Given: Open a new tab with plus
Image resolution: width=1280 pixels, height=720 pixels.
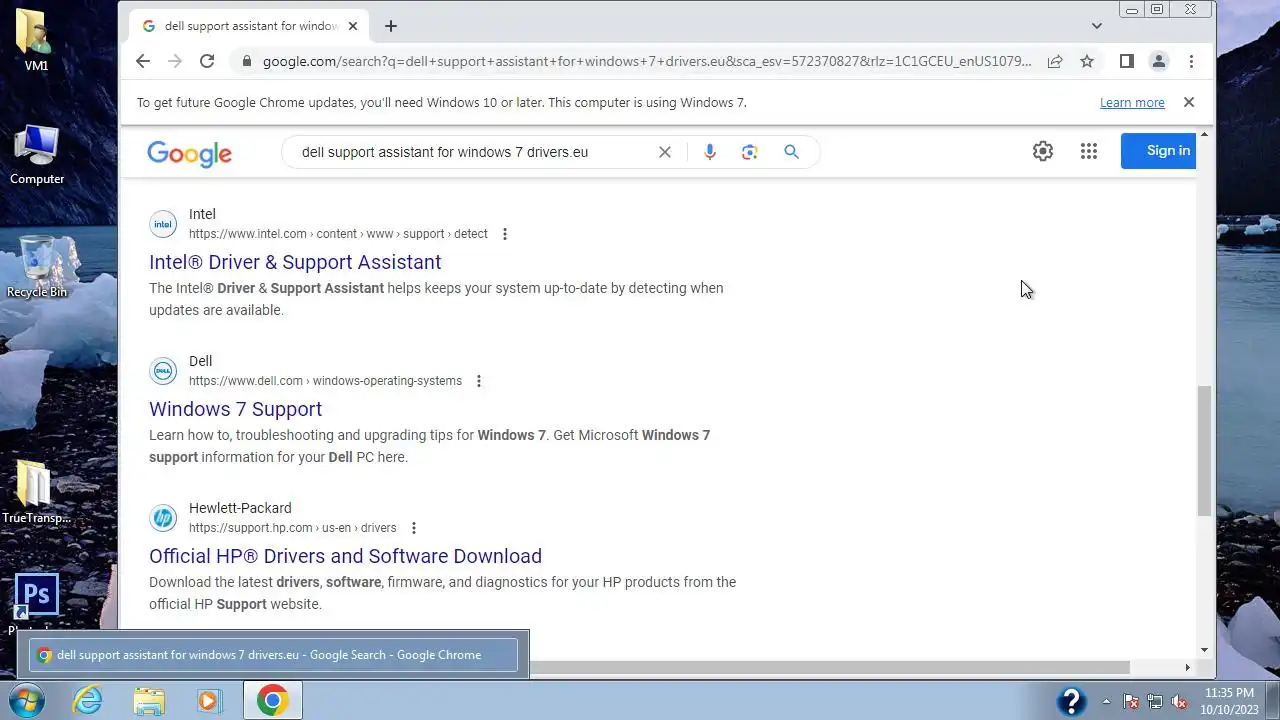Looking at the screenshot, I should pos(391,26).
